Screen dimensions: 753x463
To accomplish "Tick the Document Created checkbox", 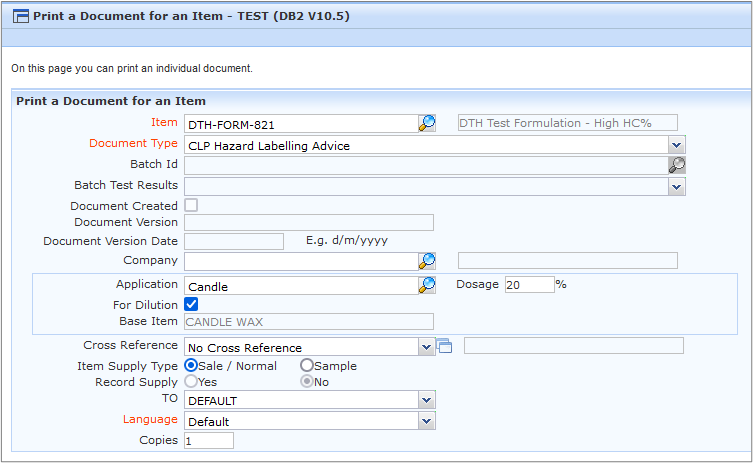I will [191, 205].
